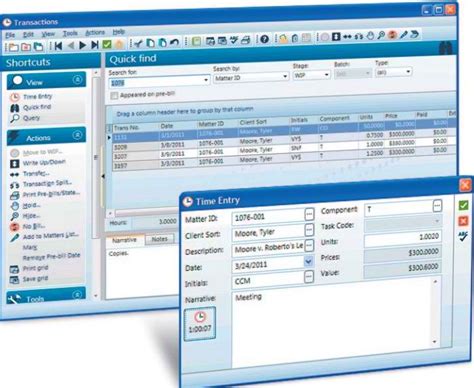Viewport: 474px width, 388px height.
Task: Click the Add to Matters List pen toolbar icon
Action: pos(403,34)
